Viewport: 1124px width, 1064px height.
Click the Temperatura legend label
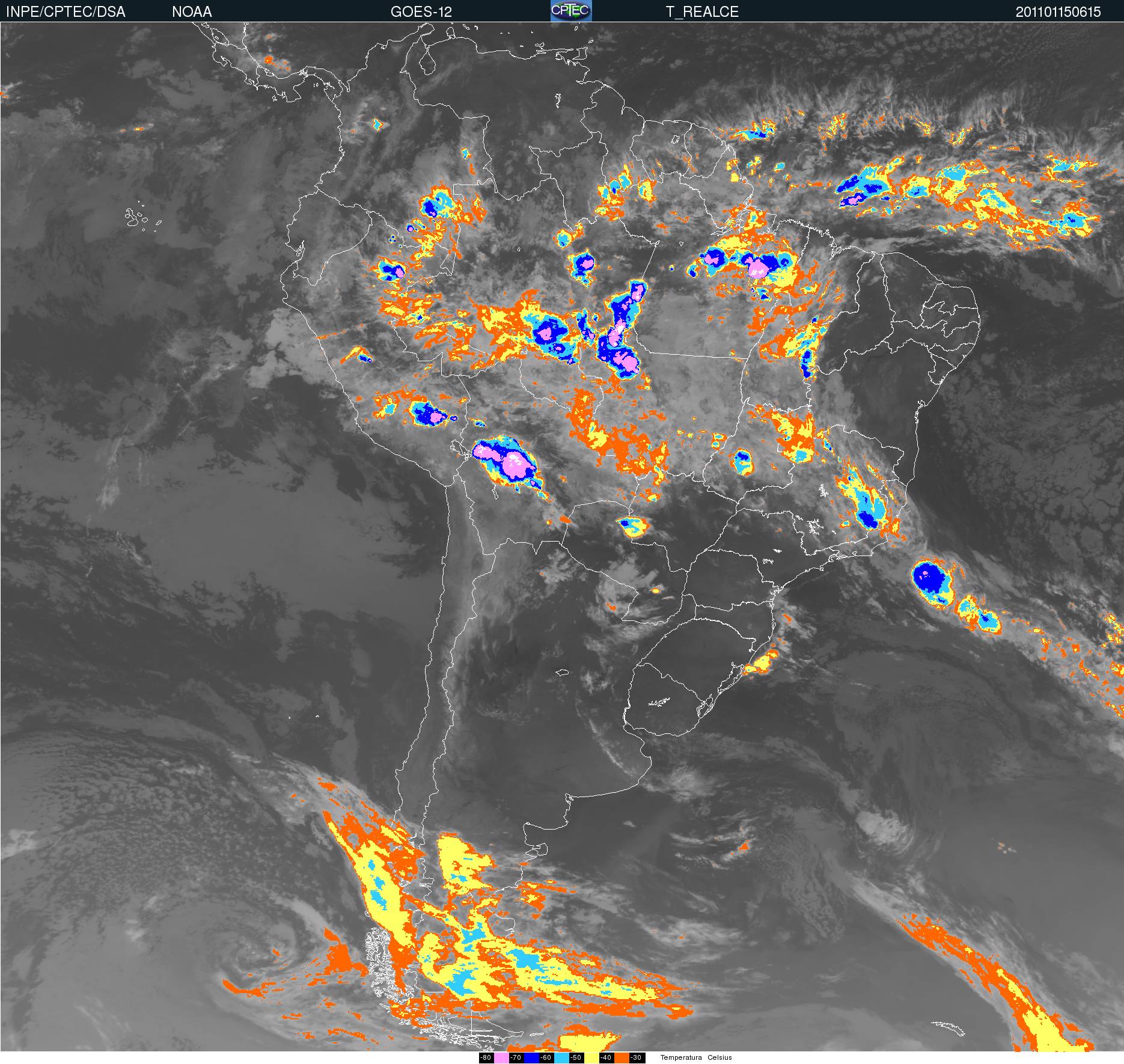click(681, 1058)
